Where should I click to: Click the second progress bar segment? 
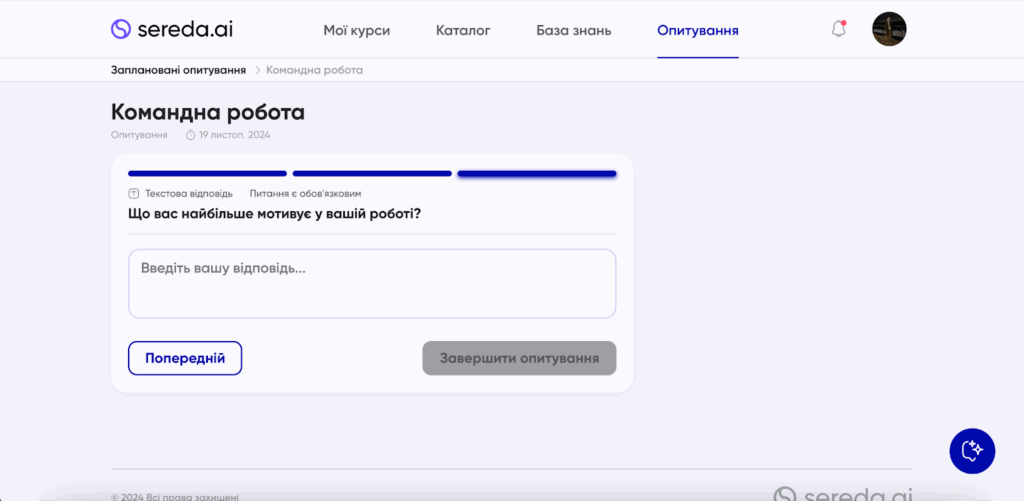point(372,173)
